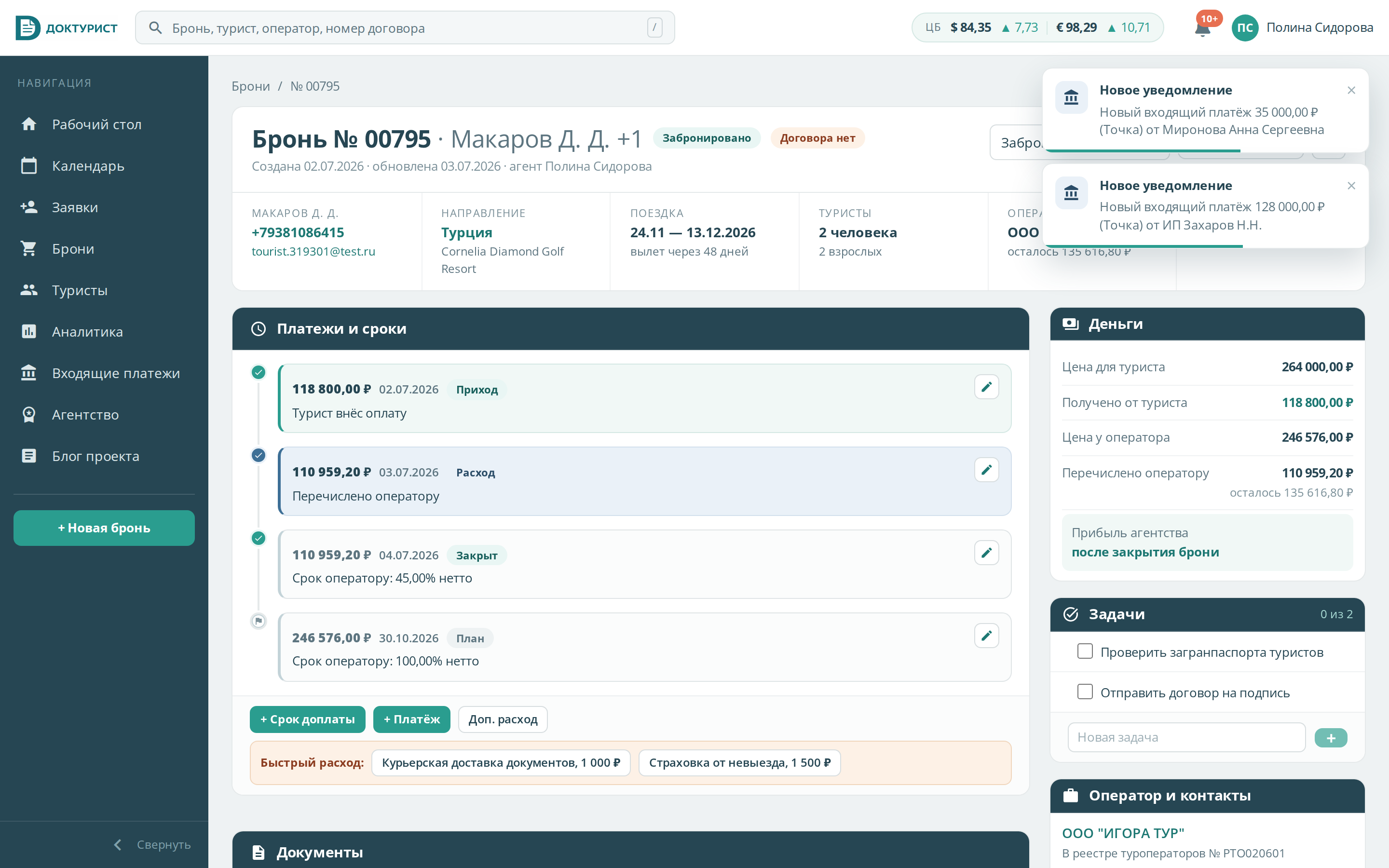The image size is (1389, 868).
Task: Click the Турция destination link
Action: (x=467, y=232)
